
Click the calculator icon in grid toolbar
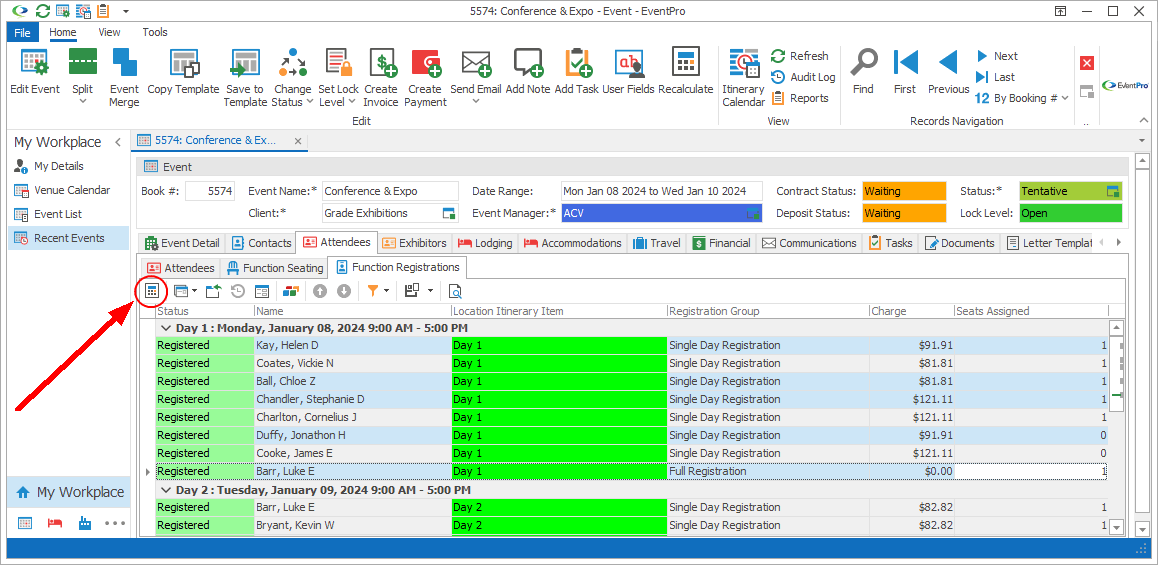point(151,291)
